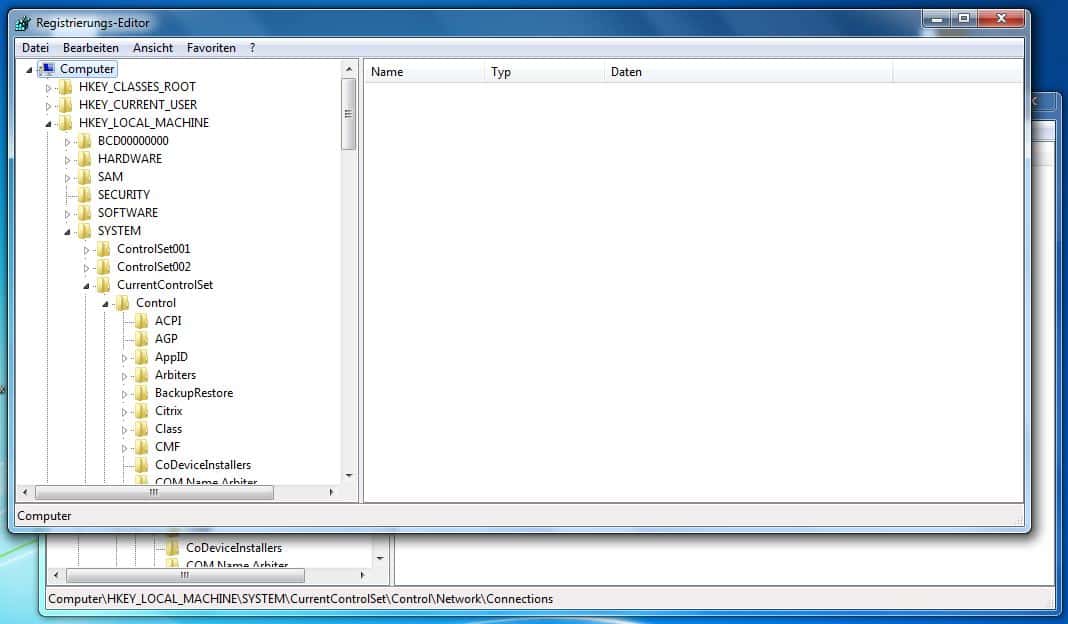Expand the ControlSet001 key
This screenshot has height=624, width=1068.
[87, 250]
